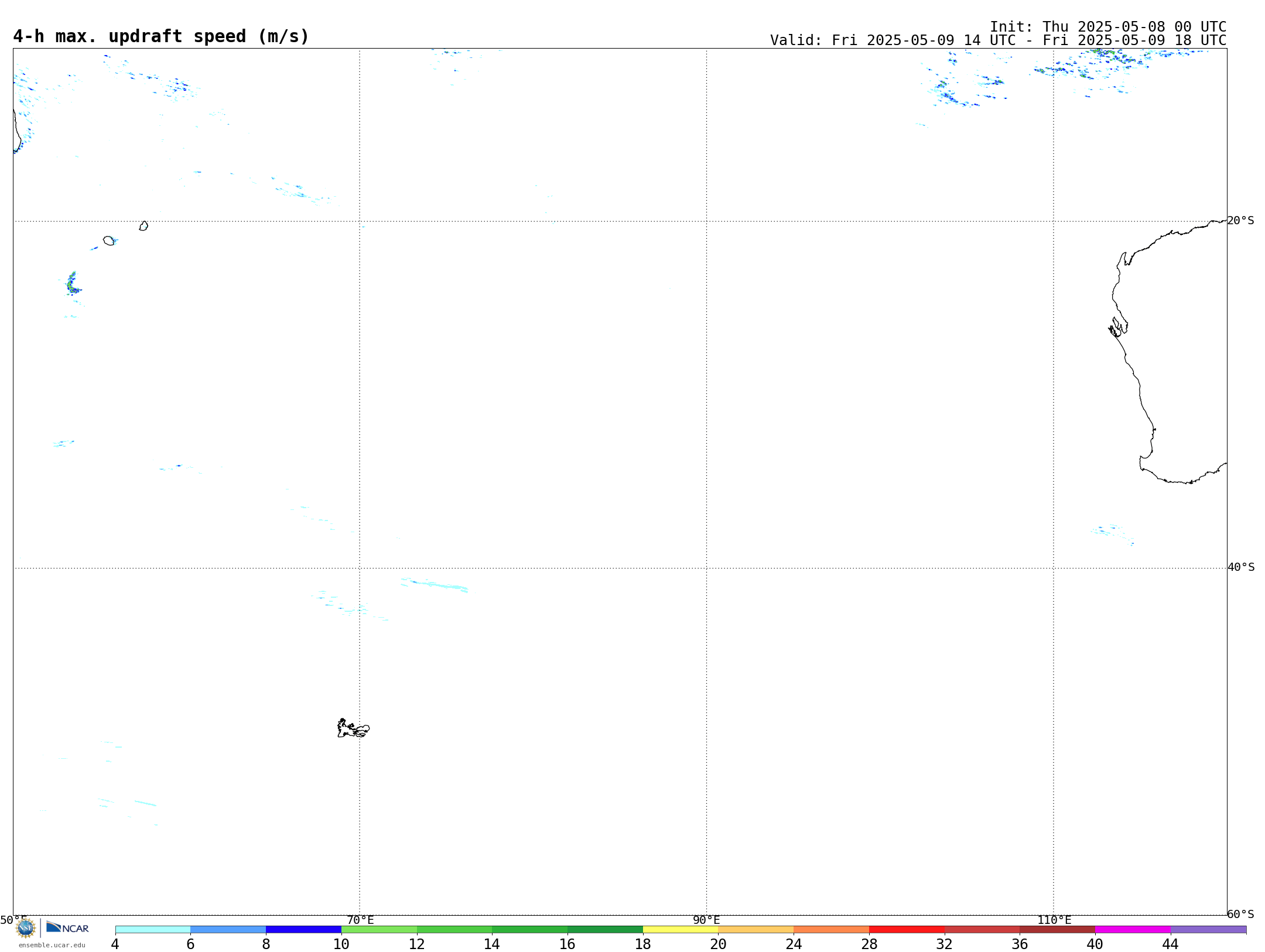Screen dimensions: 1265x952
Task: Click the colorbar value 10
Action: pyautogui.click(x=341, y=944)
